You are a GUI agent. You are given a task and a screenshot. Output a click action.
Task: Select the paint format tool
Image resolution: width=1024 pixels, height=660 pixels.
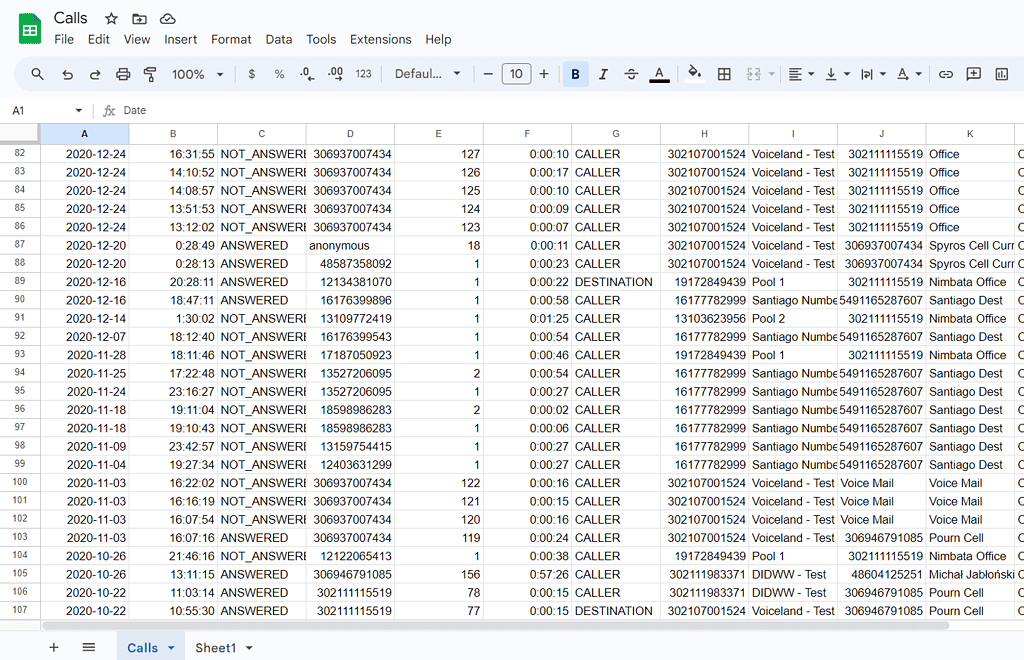pos(151,74)
